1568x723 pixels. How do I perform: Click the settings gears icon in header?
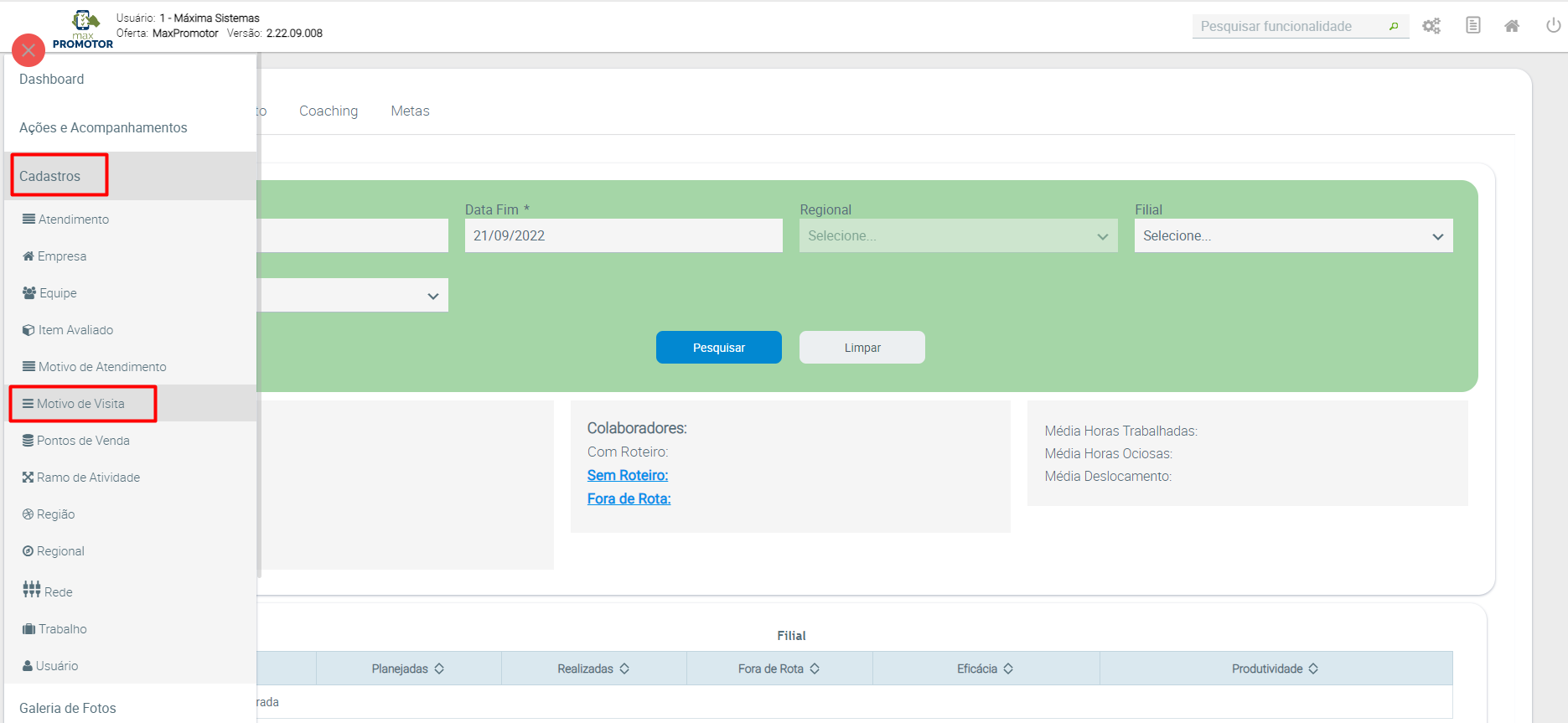[1431, 26]
